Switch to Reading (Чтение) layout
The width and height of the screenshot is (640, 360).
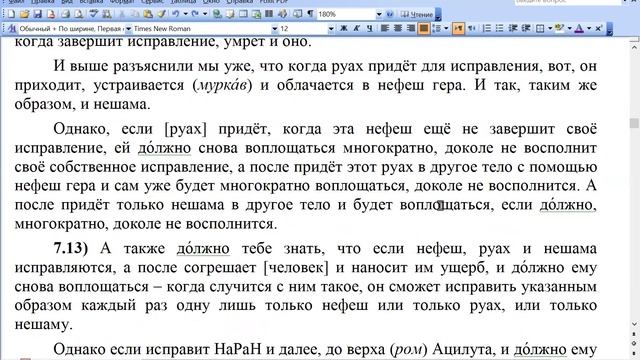(416, 14)
